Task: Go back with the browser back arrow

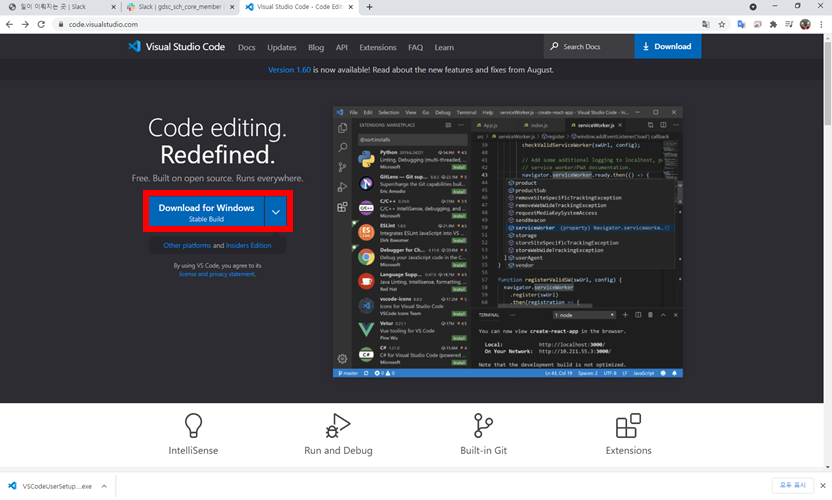Action: 10,24
